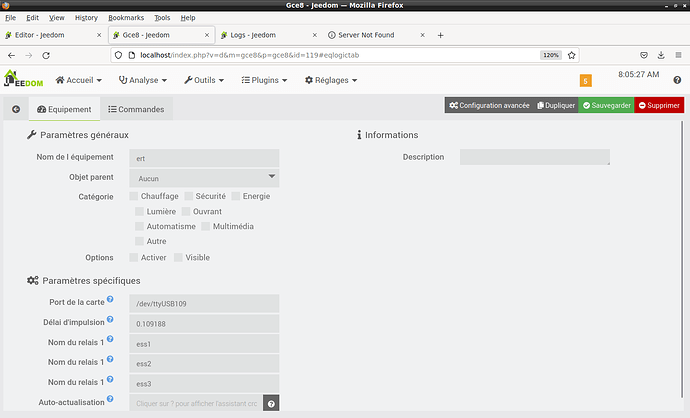Click the browser Forward arrow
This screenshot has height=418, width=690.
coord(29,55)
